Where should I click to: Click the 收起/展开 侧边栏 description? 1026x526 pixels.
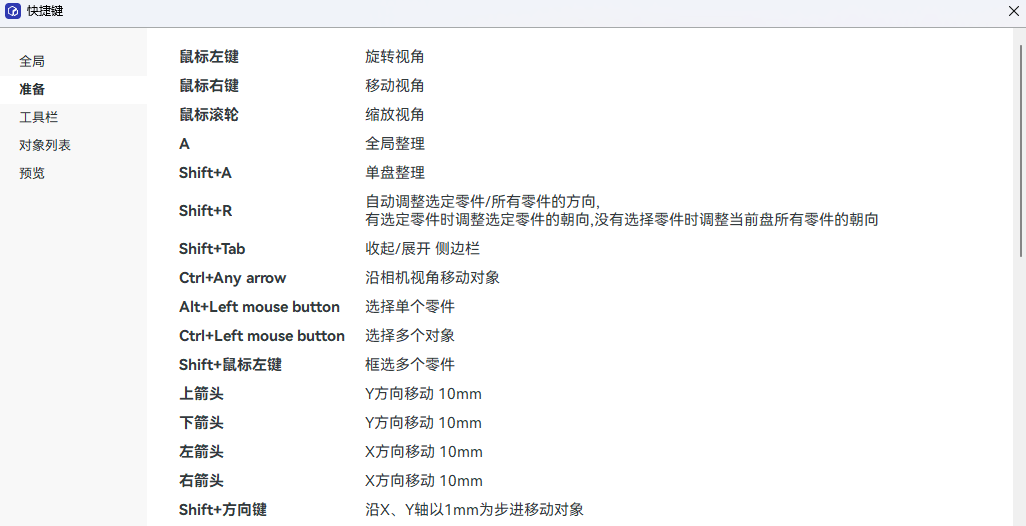(422, 249)
